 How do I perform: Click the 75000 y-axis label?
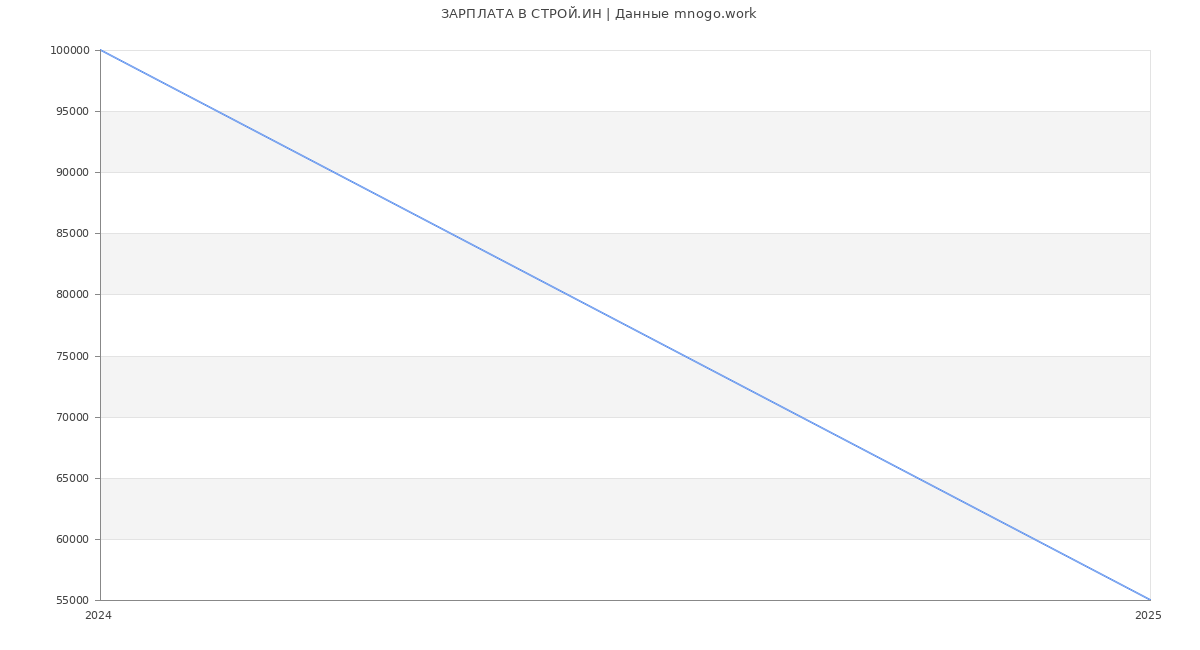[x=72, y=357]
